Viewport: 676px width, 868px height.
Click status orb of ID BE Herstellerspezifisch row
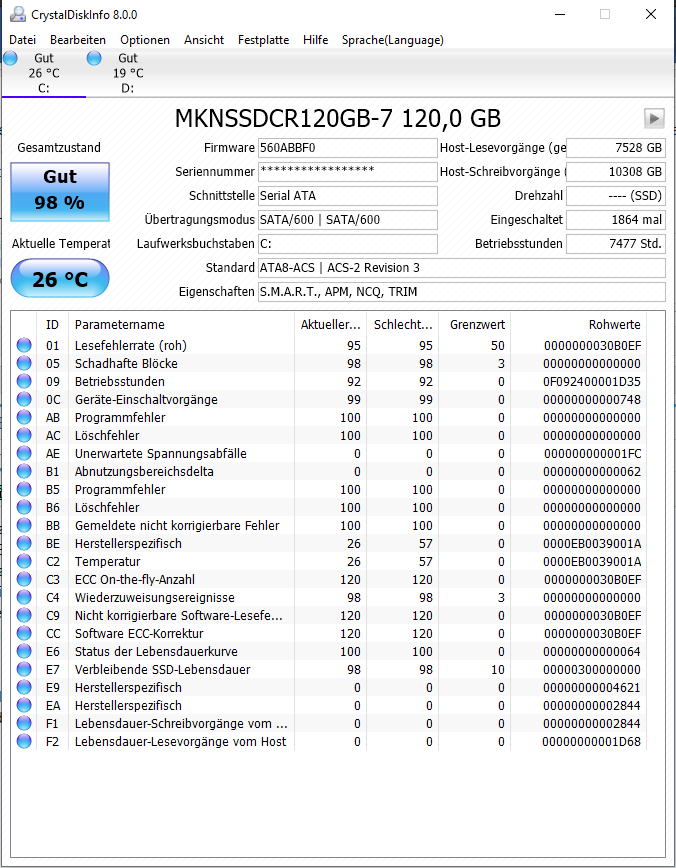click(24, 543)
